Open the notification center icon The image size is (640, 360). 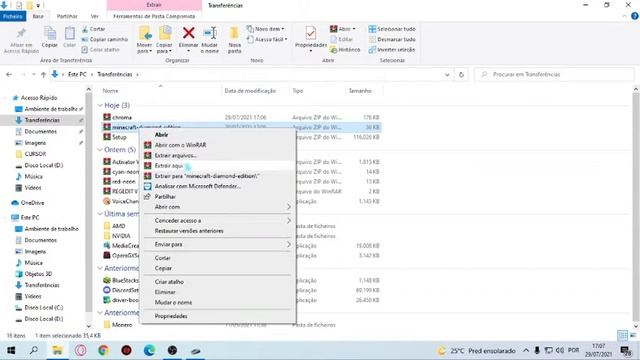625,350
